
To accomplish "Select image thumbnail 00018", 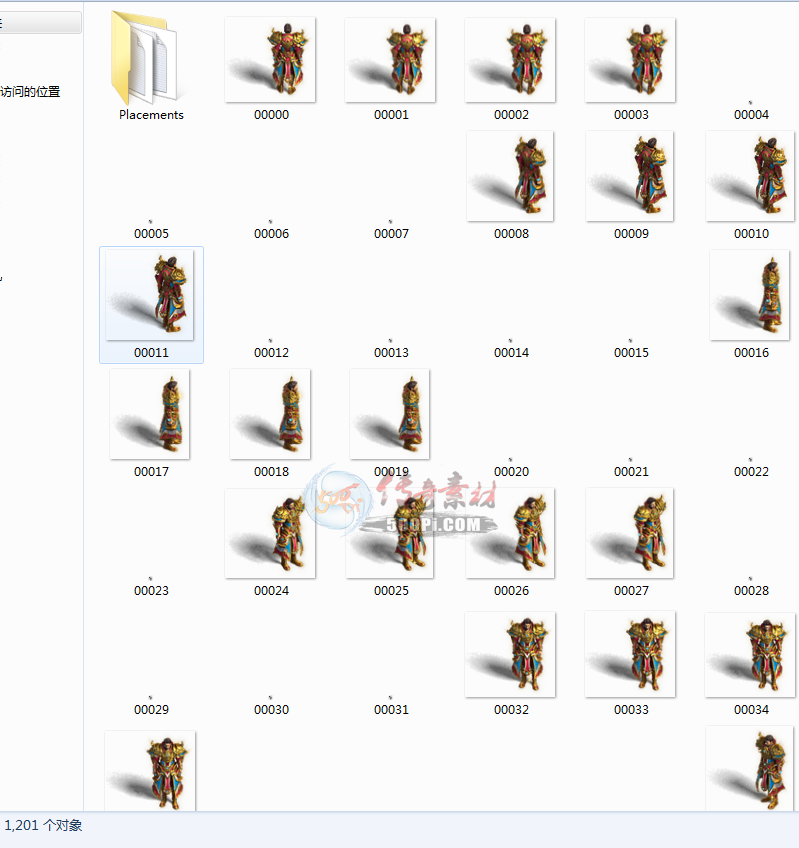I will pyautogui.click(x=270, y=414).
